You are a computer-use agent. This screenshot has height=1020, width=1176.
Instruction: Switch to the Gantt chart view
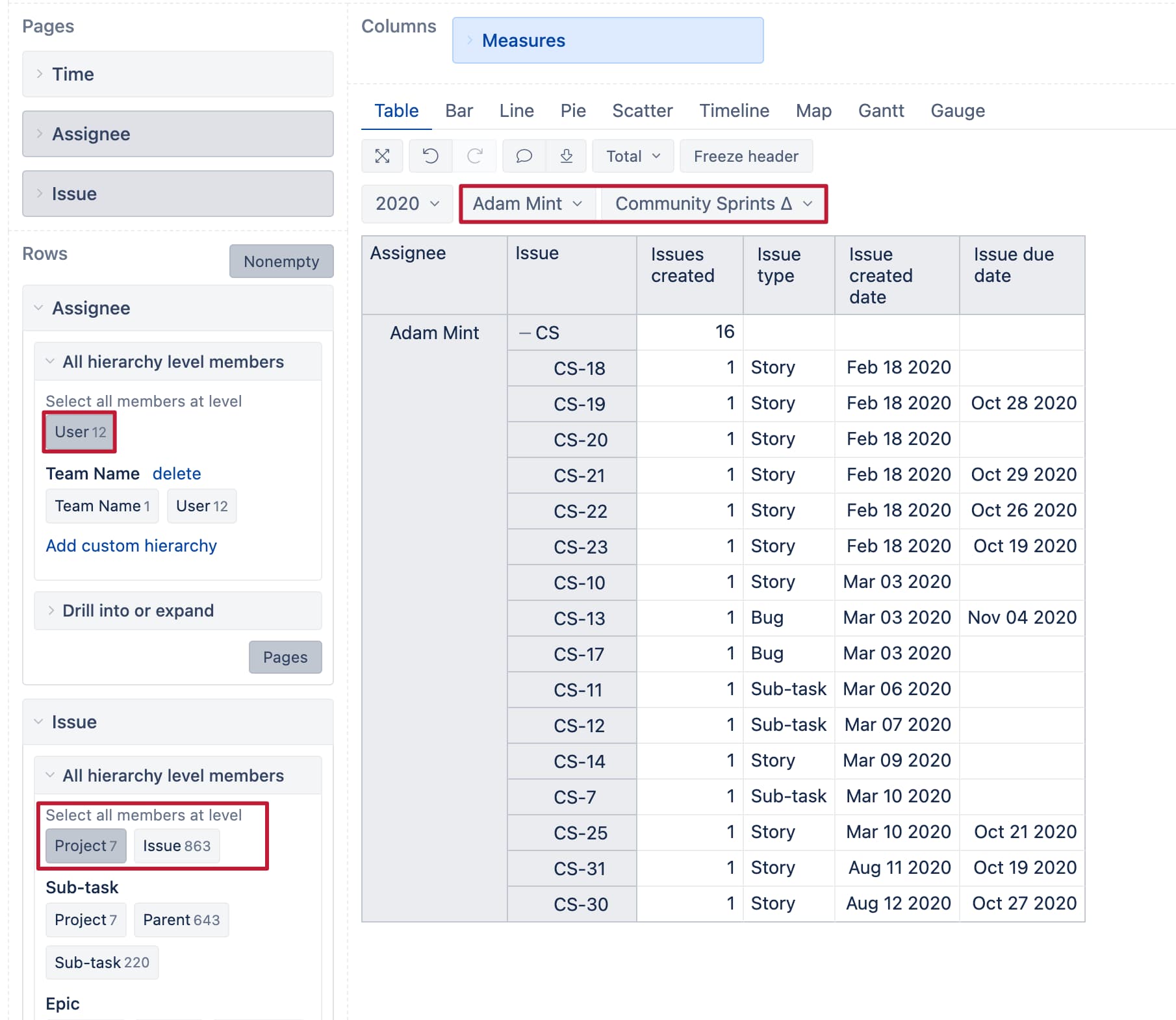pos(880,110)
